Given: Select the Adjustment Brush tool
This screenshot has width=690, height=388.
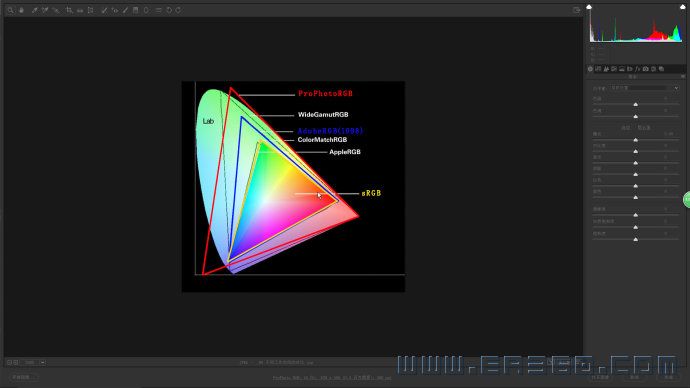Looking at the screenshot, I should click(125, 10).
